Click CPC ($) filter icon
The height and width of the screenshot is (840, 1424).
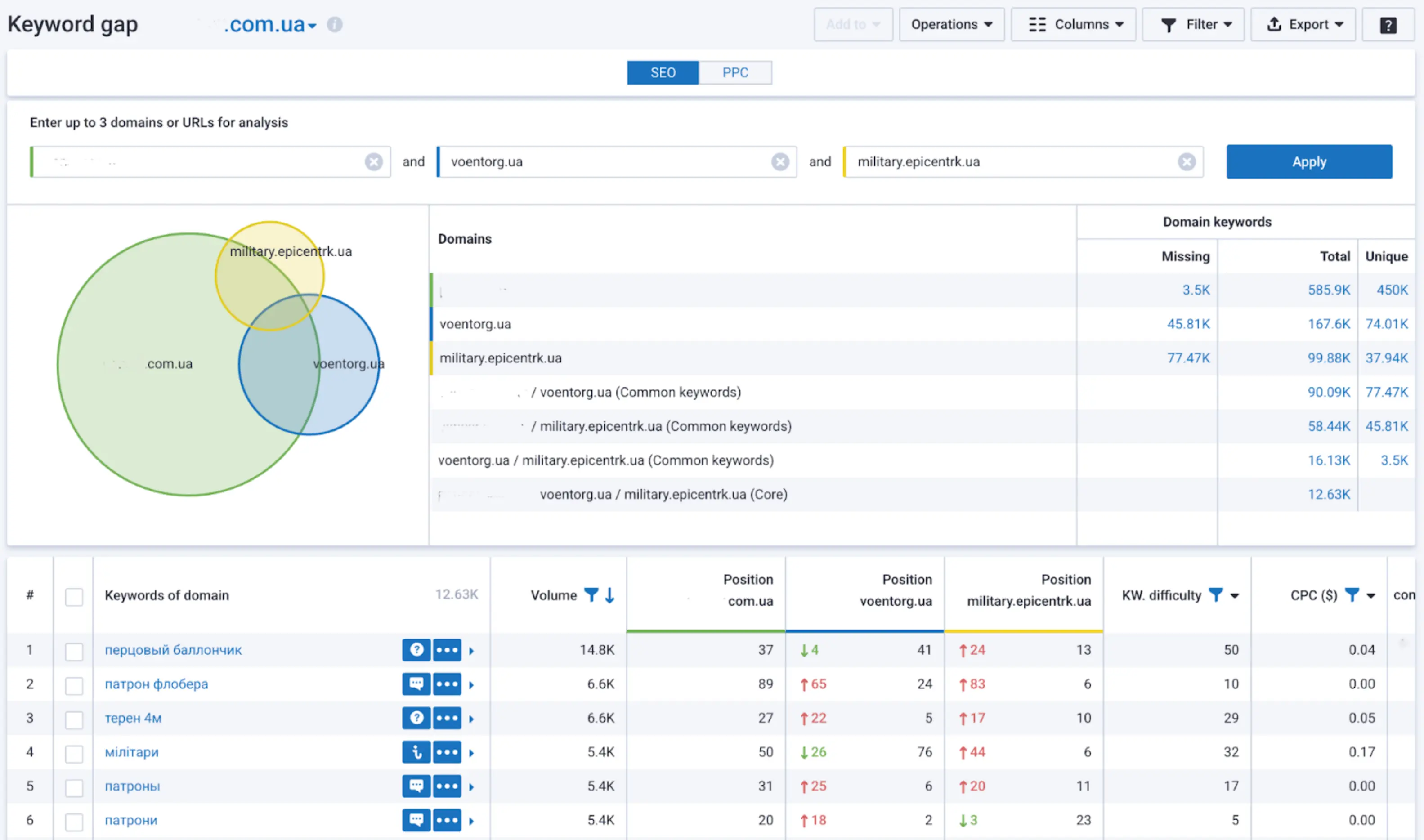tap(1352, 595)
